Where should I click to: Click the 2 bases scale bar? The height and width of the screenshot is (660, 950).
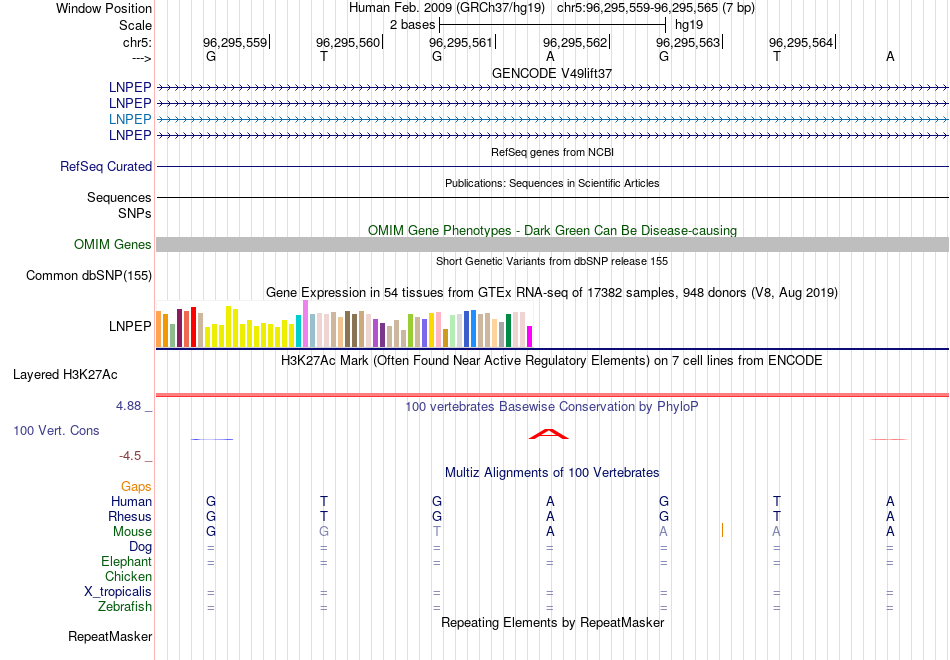(552, 25)
